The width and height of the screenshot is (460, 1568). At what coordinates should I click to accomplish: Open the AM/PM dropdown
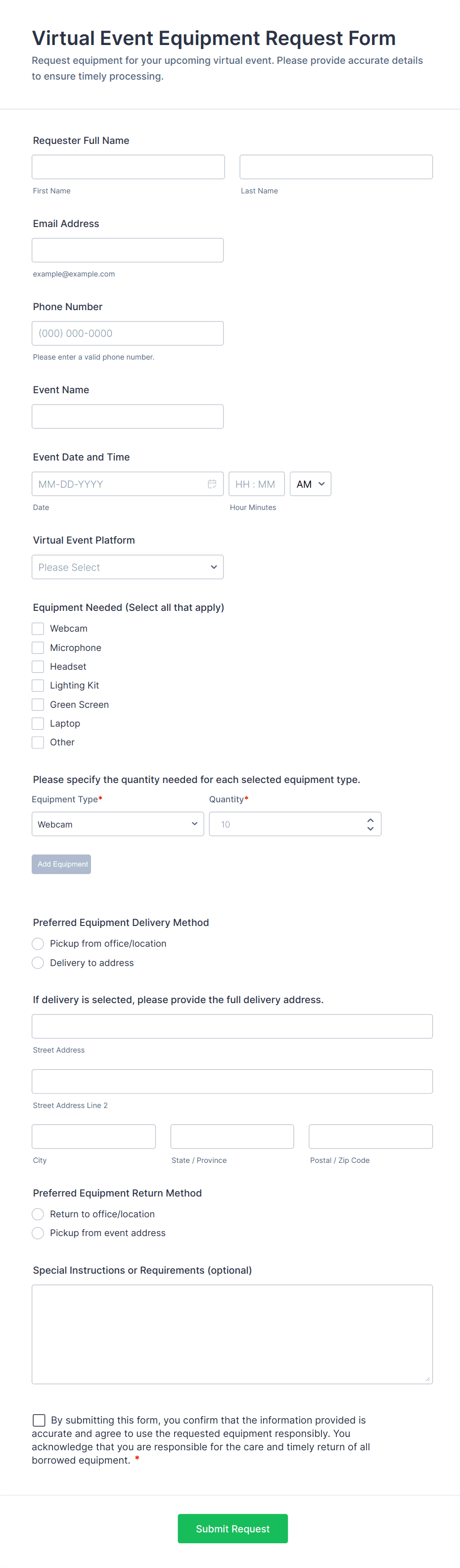coord(310,484)
